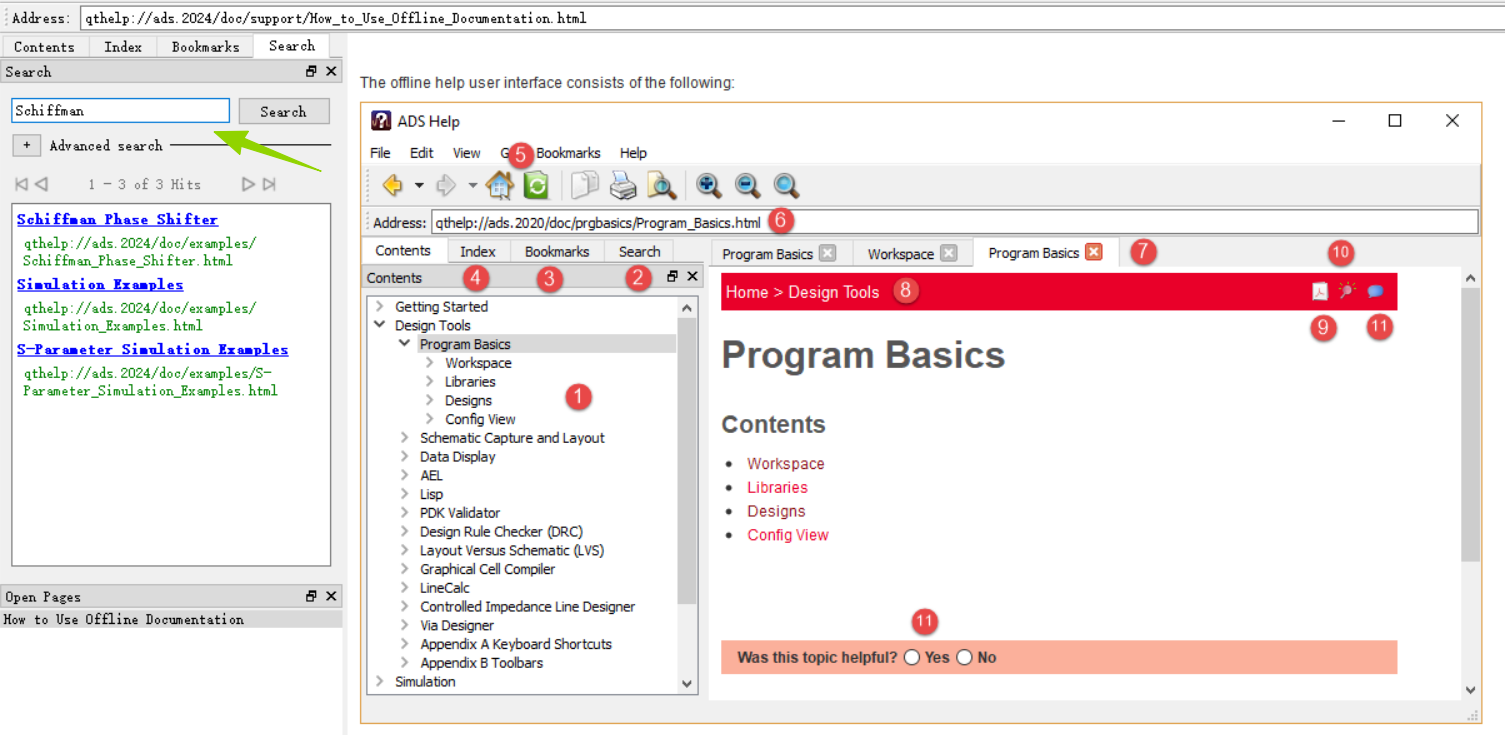The height and width of the screenshot is (735, 1505).
Task: Select Yes for Was this topic helpful
Action: [x=911, y=657]
